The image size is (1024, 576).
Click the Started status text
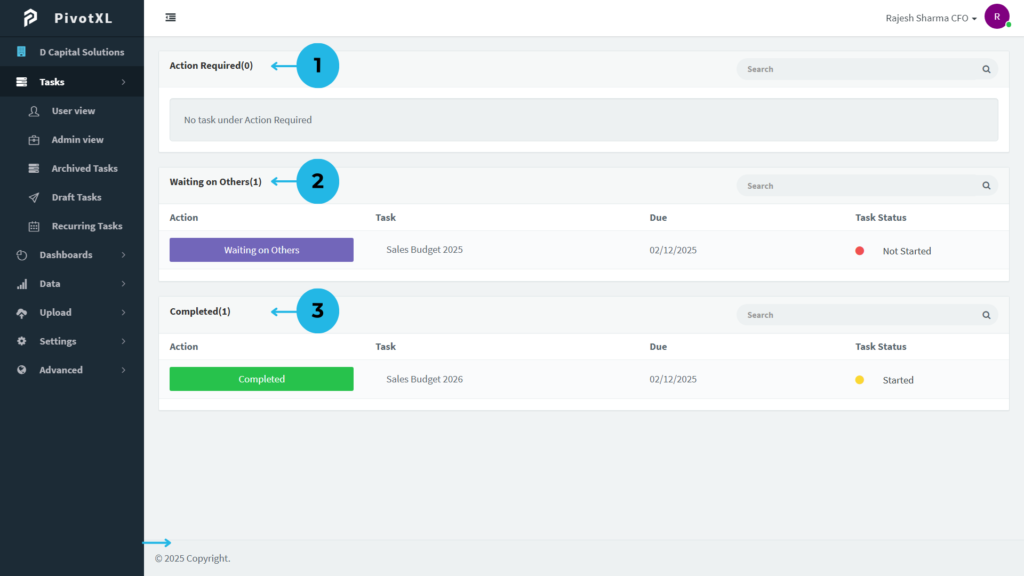(898, 380)
